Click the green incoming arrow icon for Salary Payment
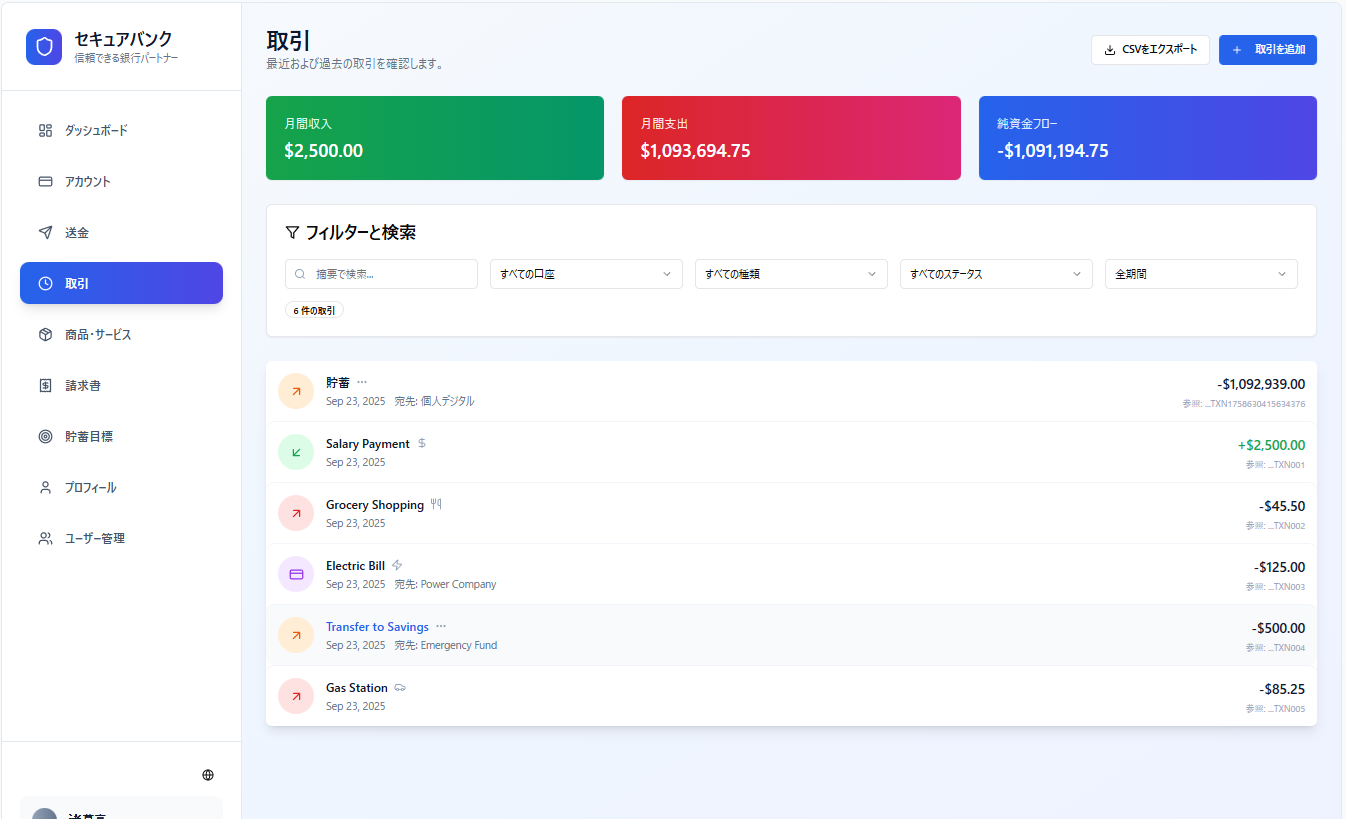The image size is (1346, 819). coord(296,452)
